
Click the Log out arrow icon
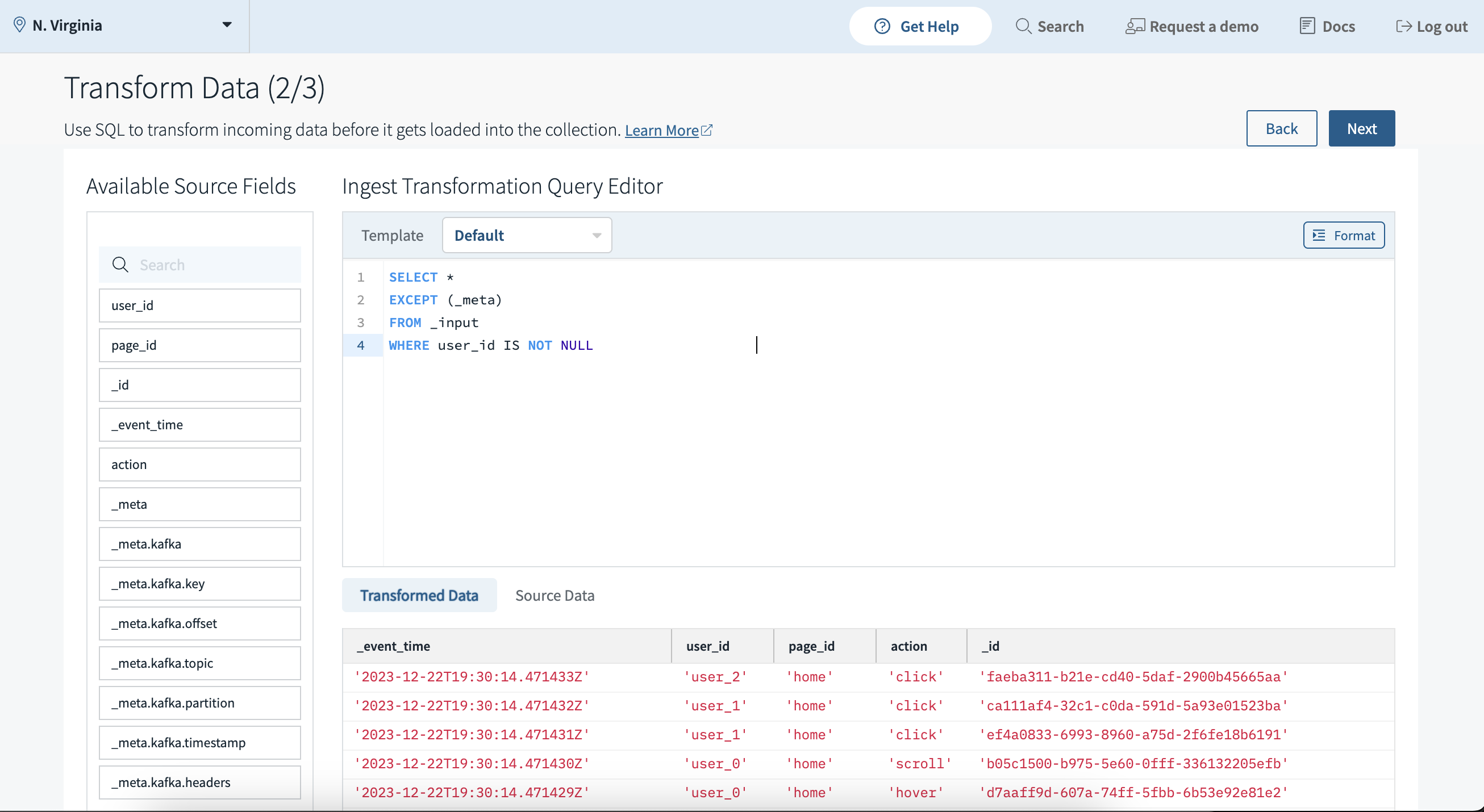[1403, 27]
